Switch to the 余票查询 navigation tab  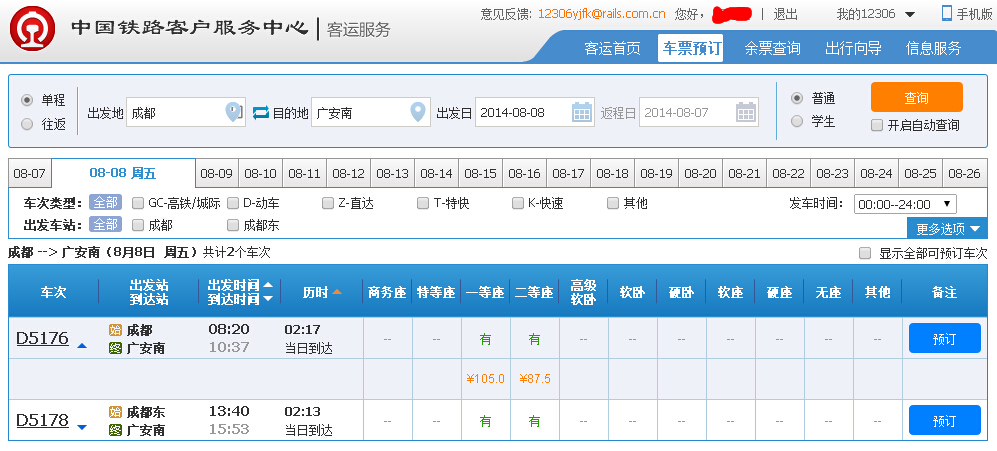tap(771, 48)
